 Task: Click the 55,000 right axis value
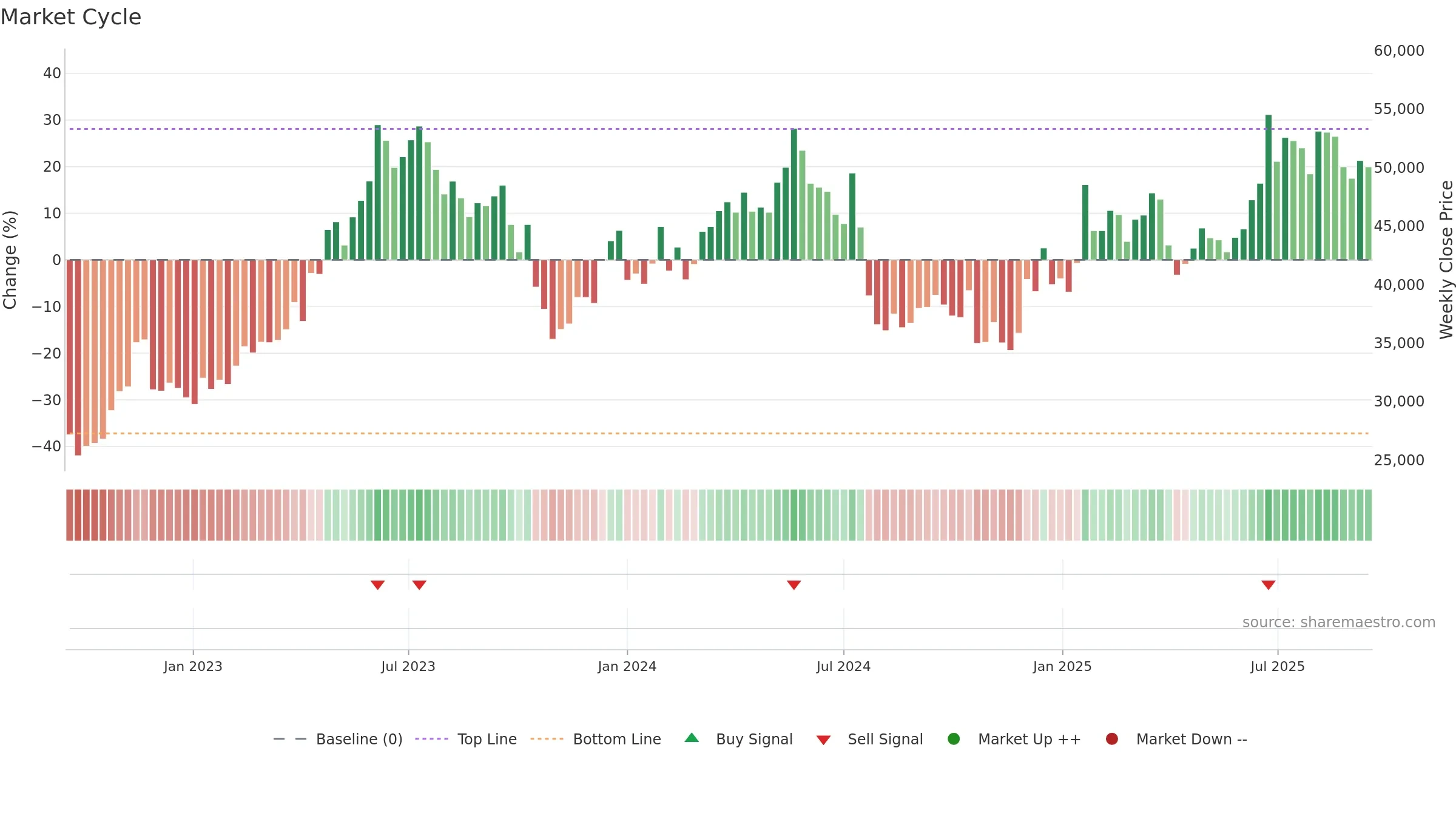[x=1399, y=109]
